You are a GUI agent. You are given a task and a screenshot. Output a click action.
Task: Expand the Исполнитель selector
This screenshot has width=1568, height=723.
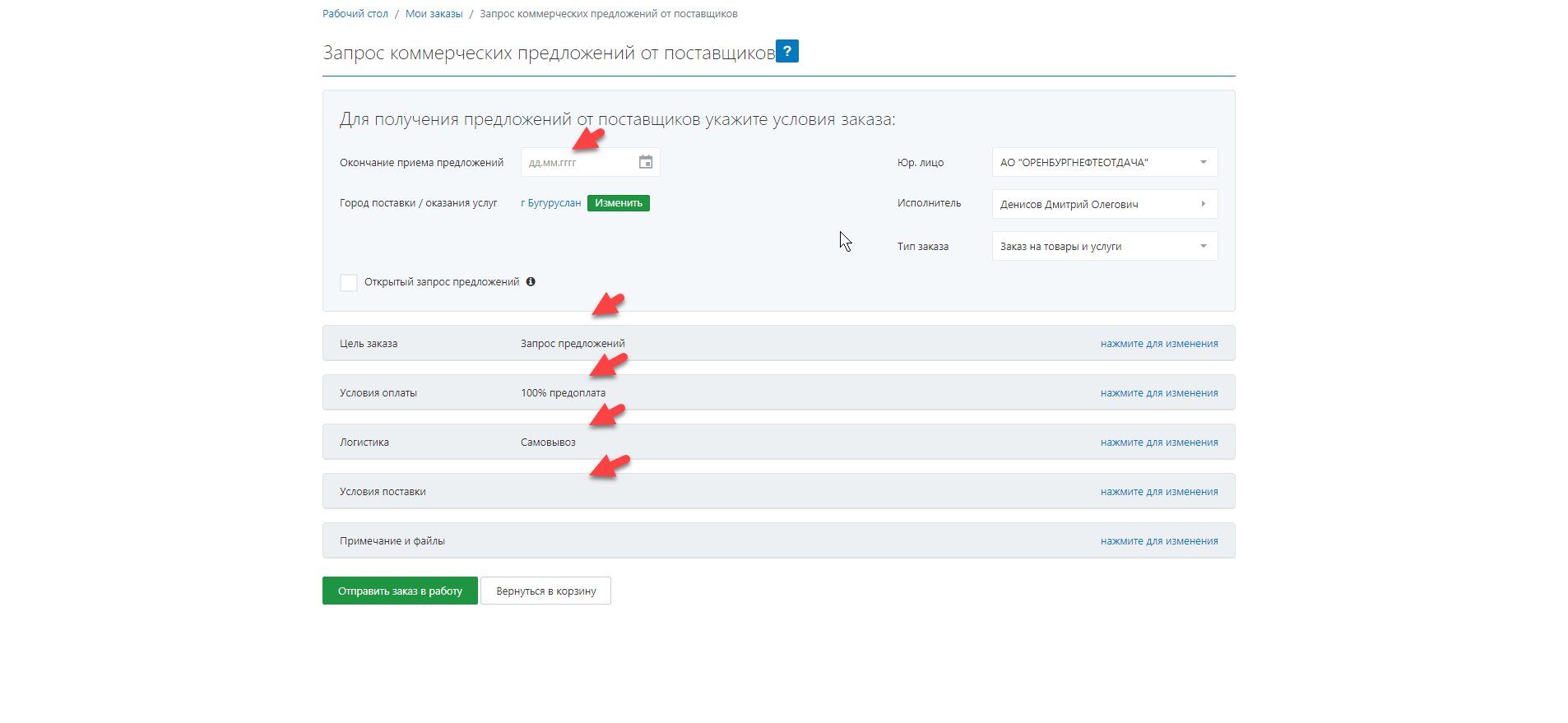coord(1104,204)
